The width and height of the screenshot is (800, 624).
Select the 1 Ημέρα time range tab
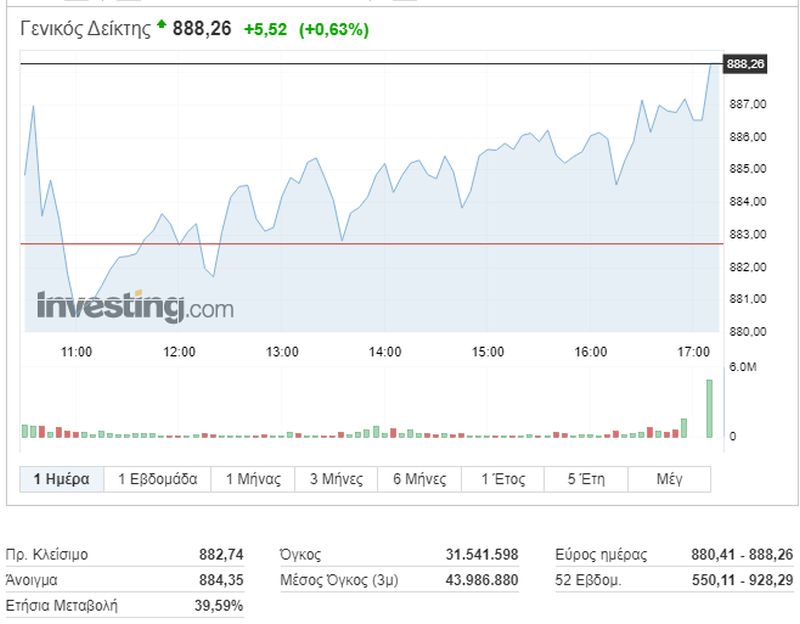click(x=62, y=479)
